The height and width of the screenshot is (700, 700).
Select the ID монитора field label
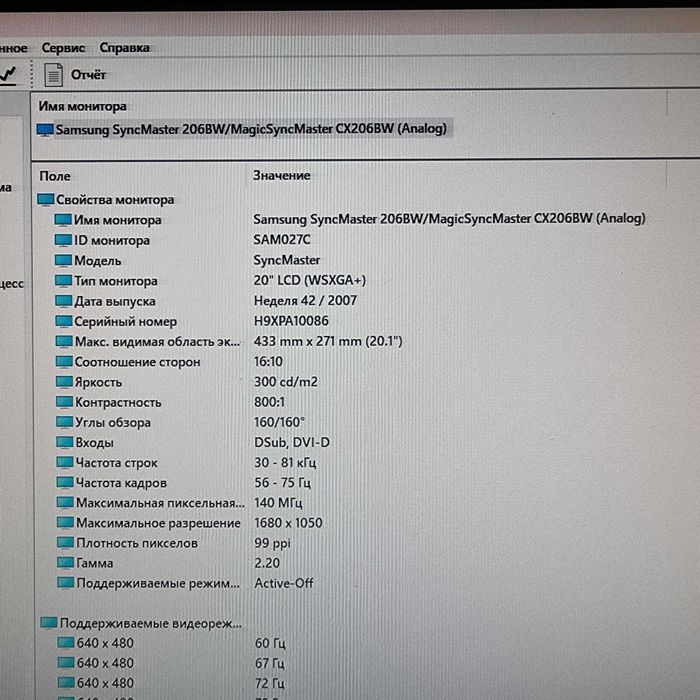[112, 240]
